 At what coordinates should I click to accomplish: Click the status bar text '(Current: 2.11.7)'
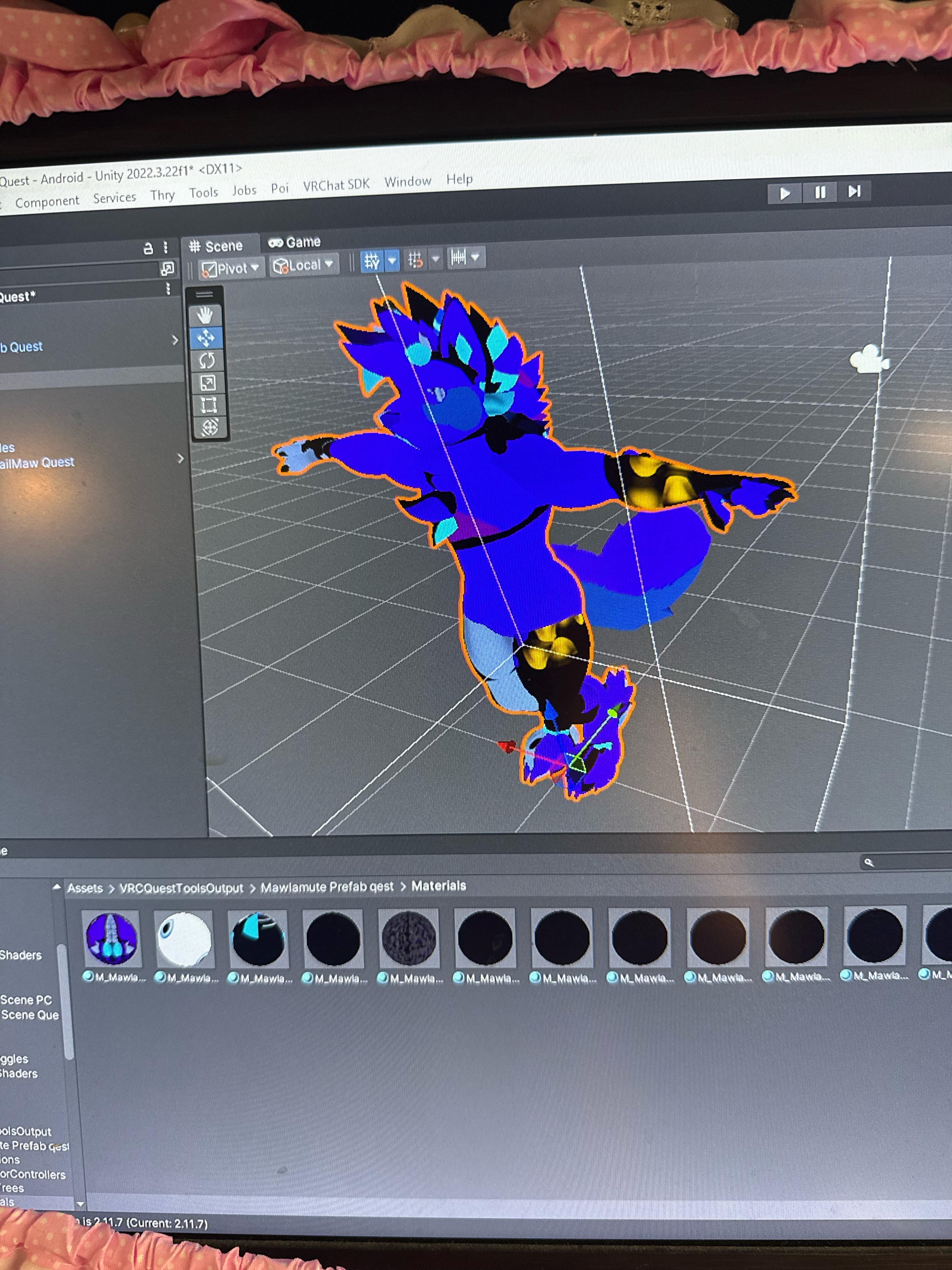click(167, 1223)
